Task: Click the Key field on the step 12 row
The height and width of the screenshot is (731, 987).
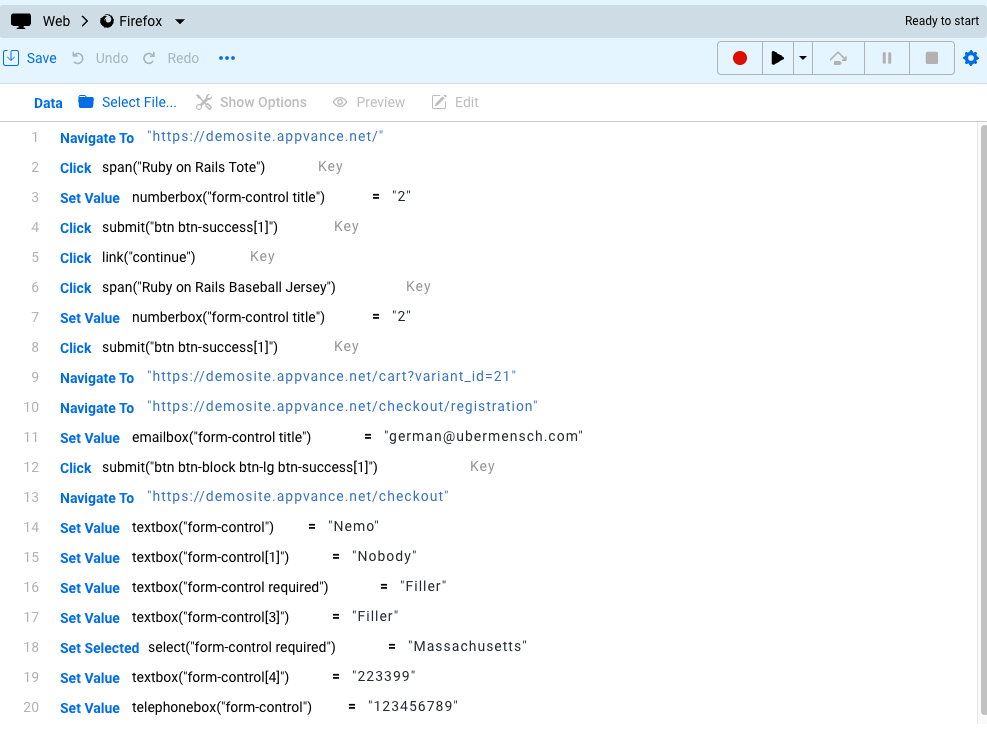Action: (482, 467)
